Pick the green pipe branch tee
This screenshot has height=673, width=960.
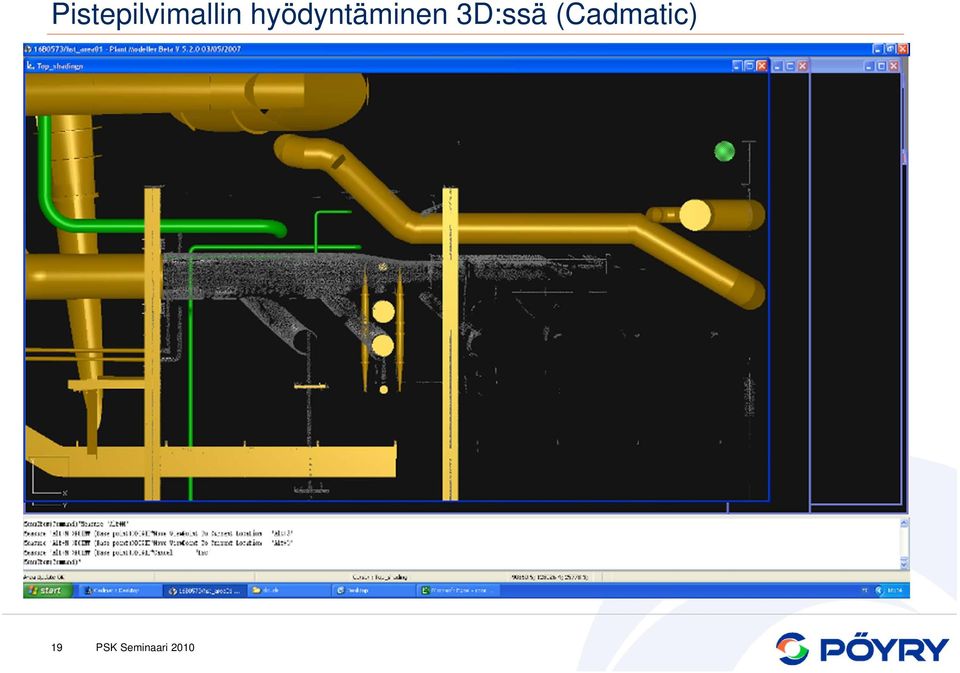tap(316, 246)
